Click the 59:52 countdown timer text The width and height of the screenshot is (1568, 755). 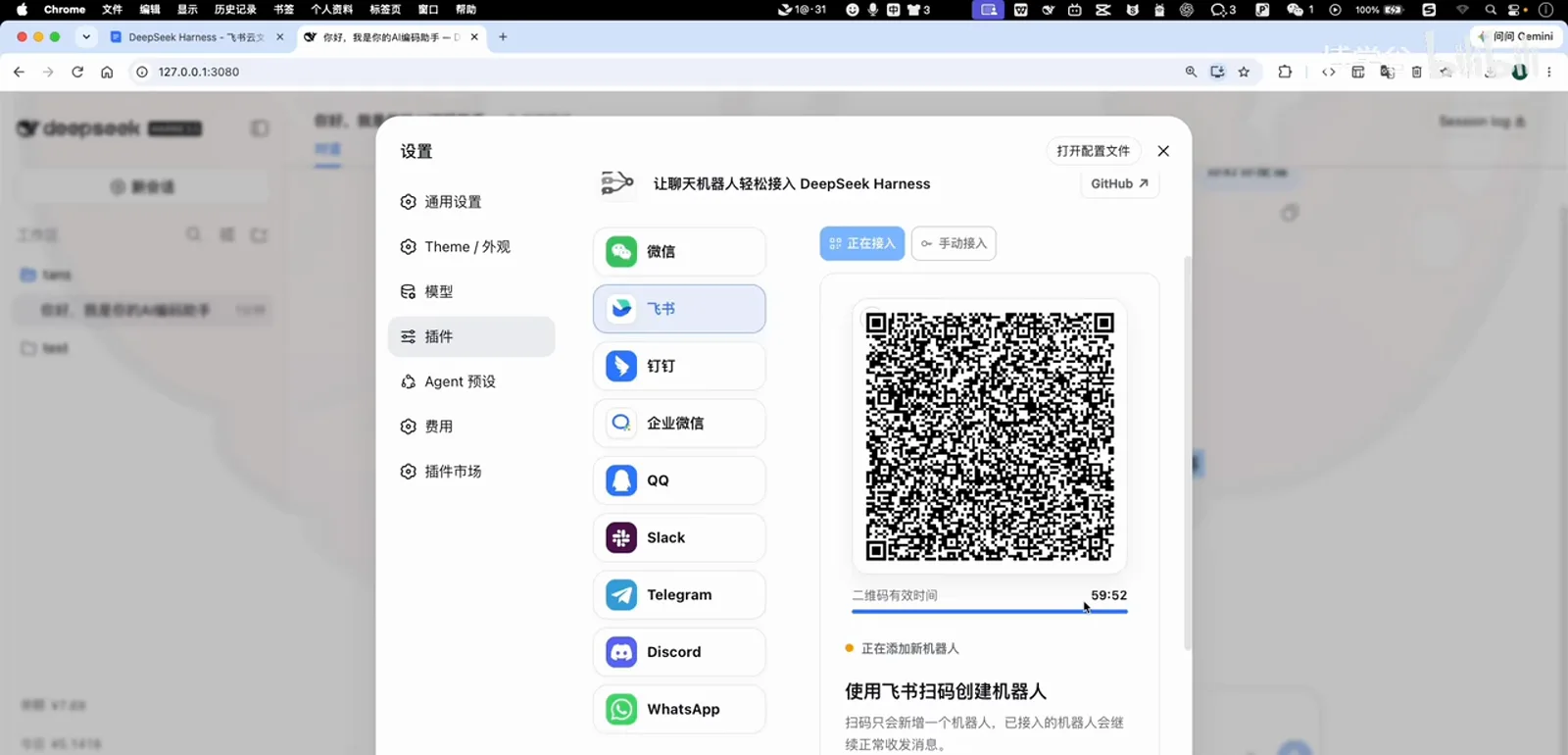pyautogui.click(x=1108, y=595)
